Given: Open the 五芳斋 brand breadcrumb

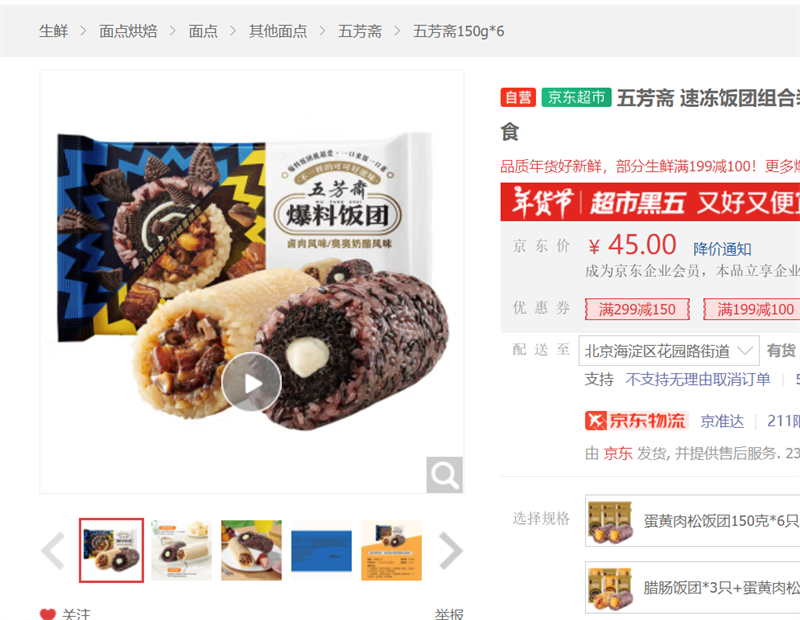Looking at the screenshot, I should click(360, 31).
